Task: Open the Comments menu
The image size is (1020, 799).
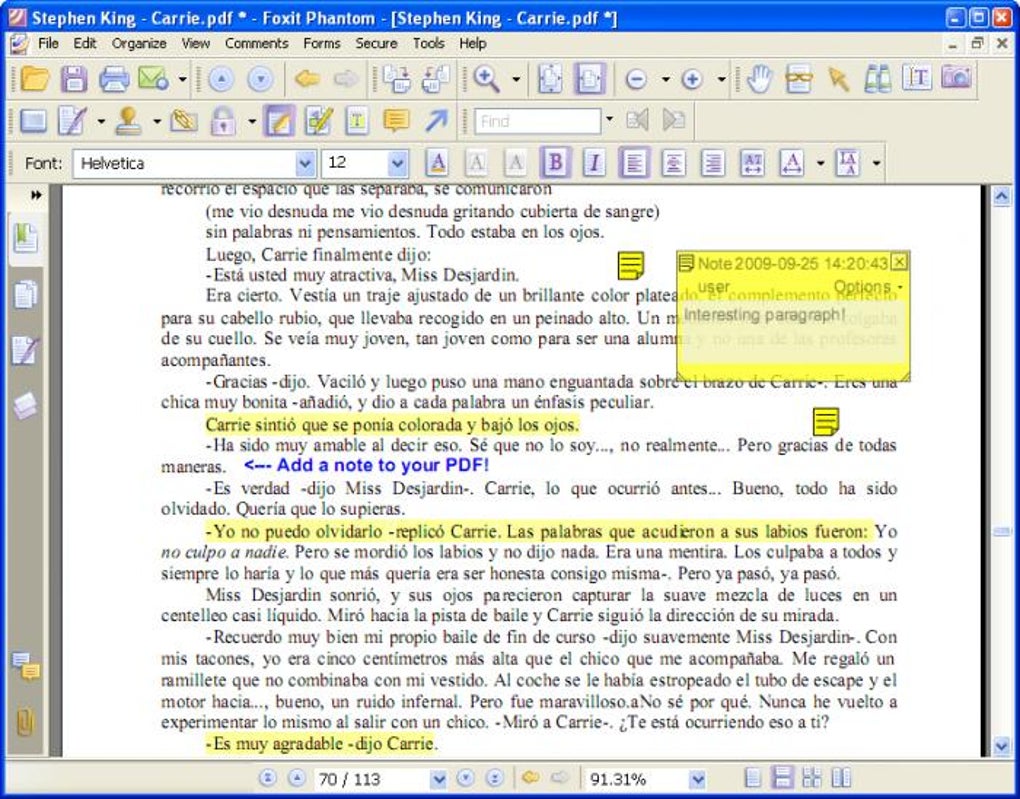Action: (256, 44)
